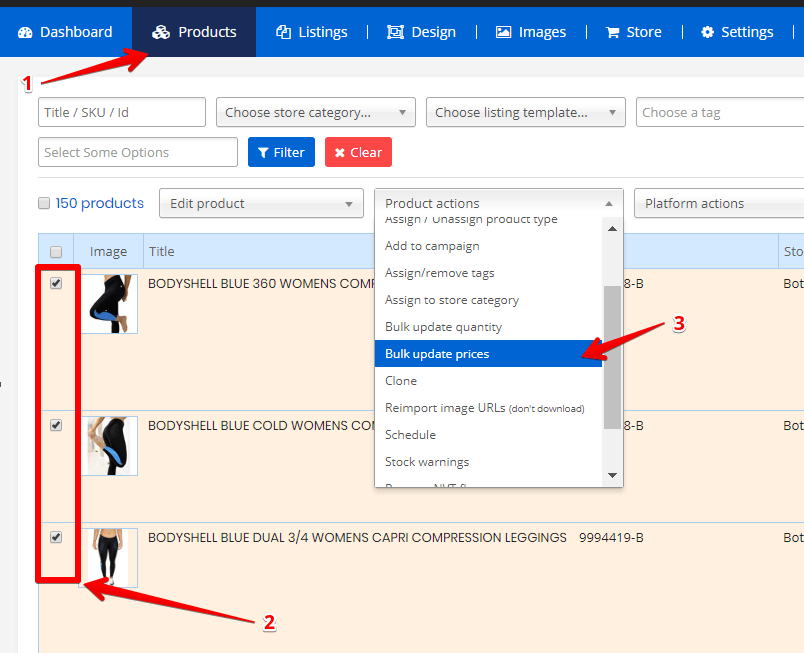Select Assign/remove tags action
804x653 pixels.
[x=488, y=273]
